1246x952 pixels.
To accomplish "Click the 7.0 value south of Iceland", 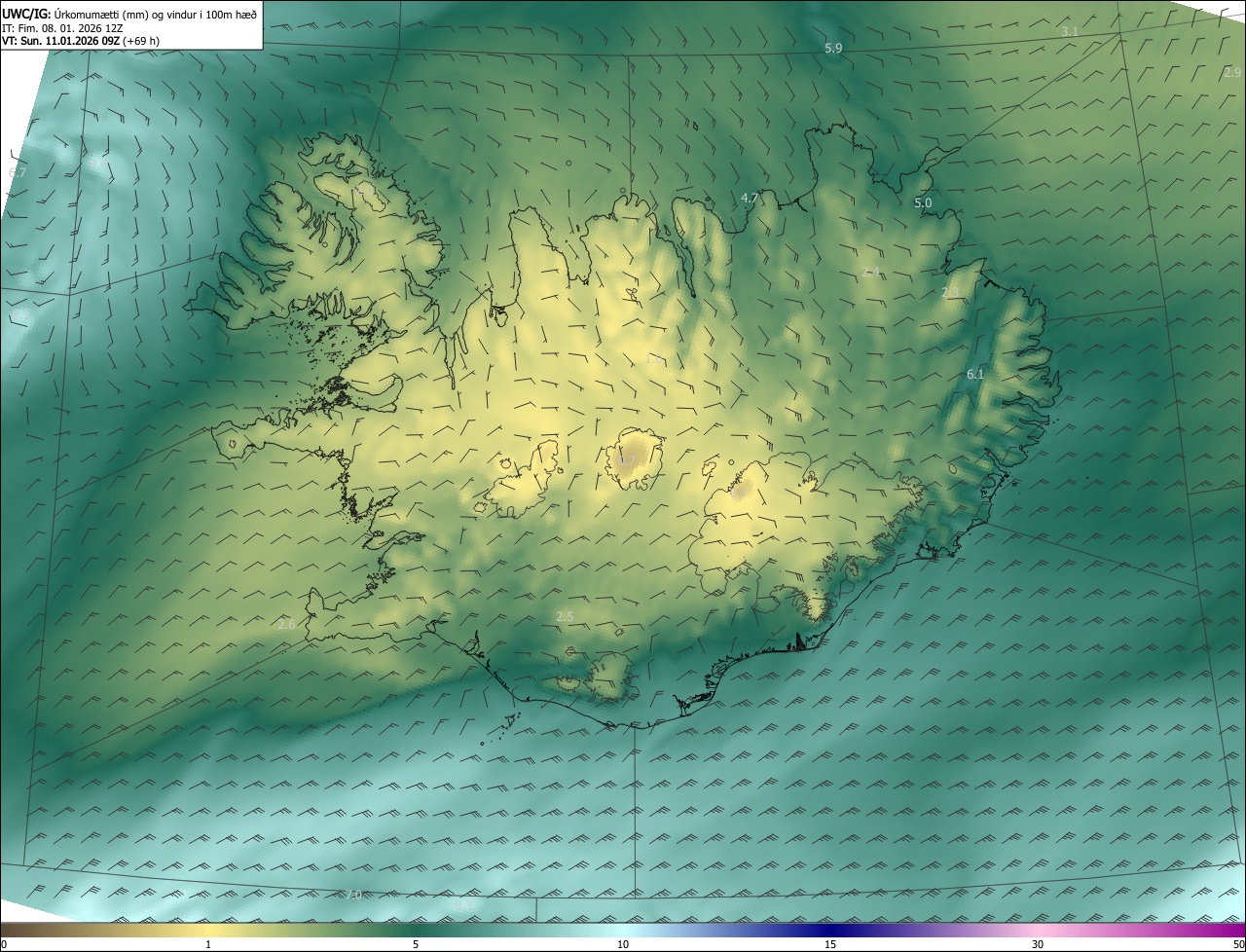I will (x=353, y=895).
